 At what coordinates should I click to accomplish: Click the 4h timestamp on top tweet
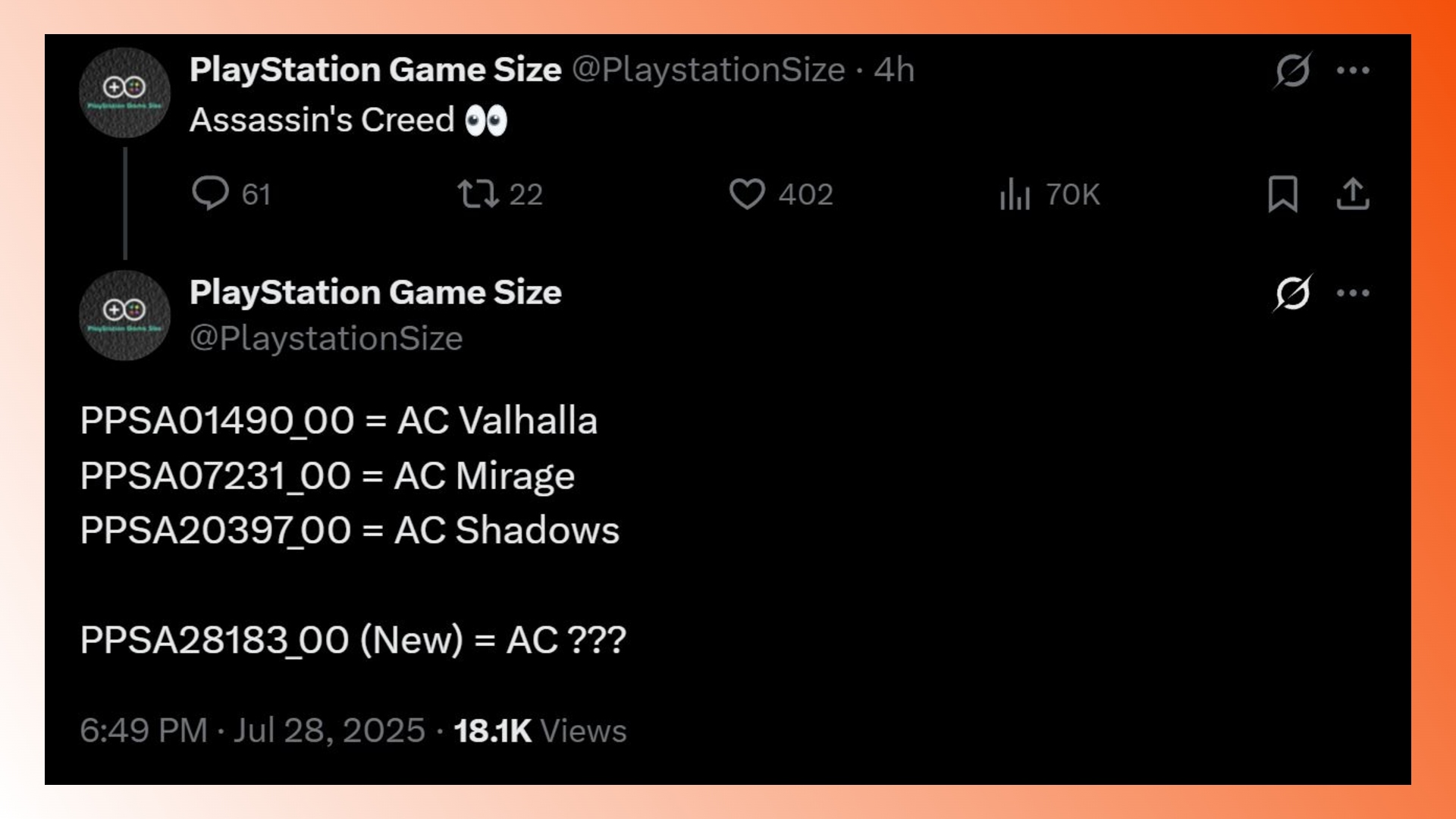(894, 70)
